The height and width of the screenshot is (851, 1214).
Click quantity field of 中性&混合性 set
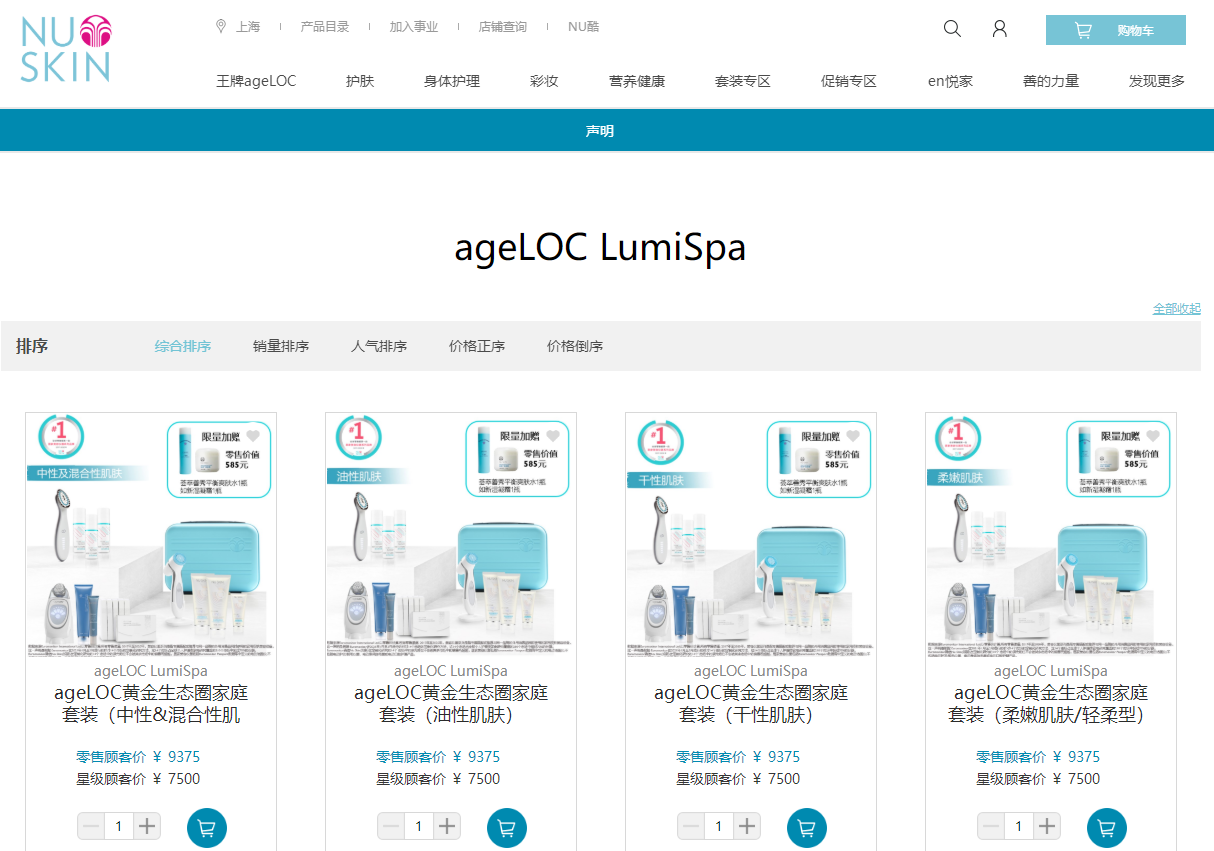(x=119, y=826)
